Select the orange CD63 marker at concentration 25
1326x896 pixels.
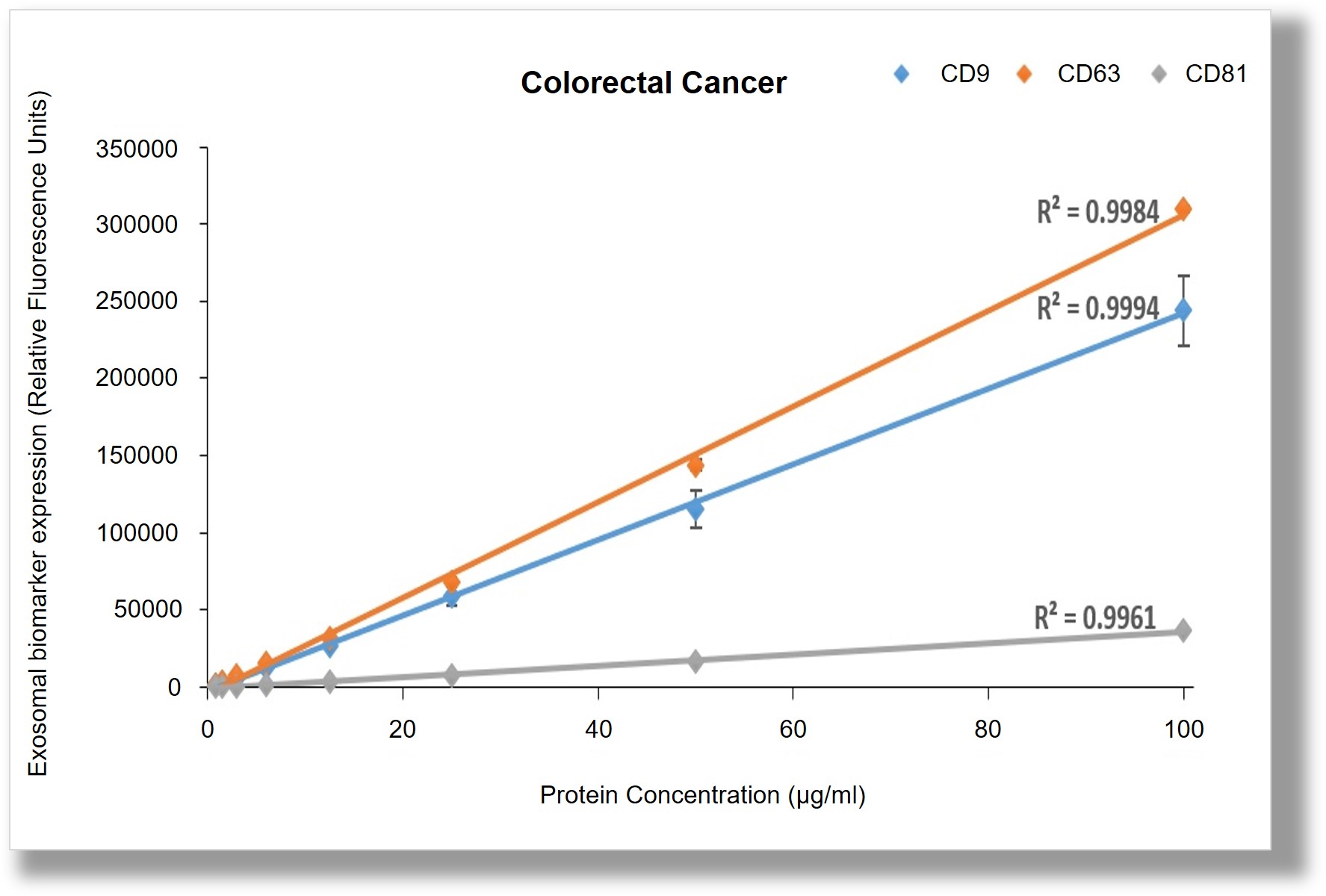click(451, 582)
